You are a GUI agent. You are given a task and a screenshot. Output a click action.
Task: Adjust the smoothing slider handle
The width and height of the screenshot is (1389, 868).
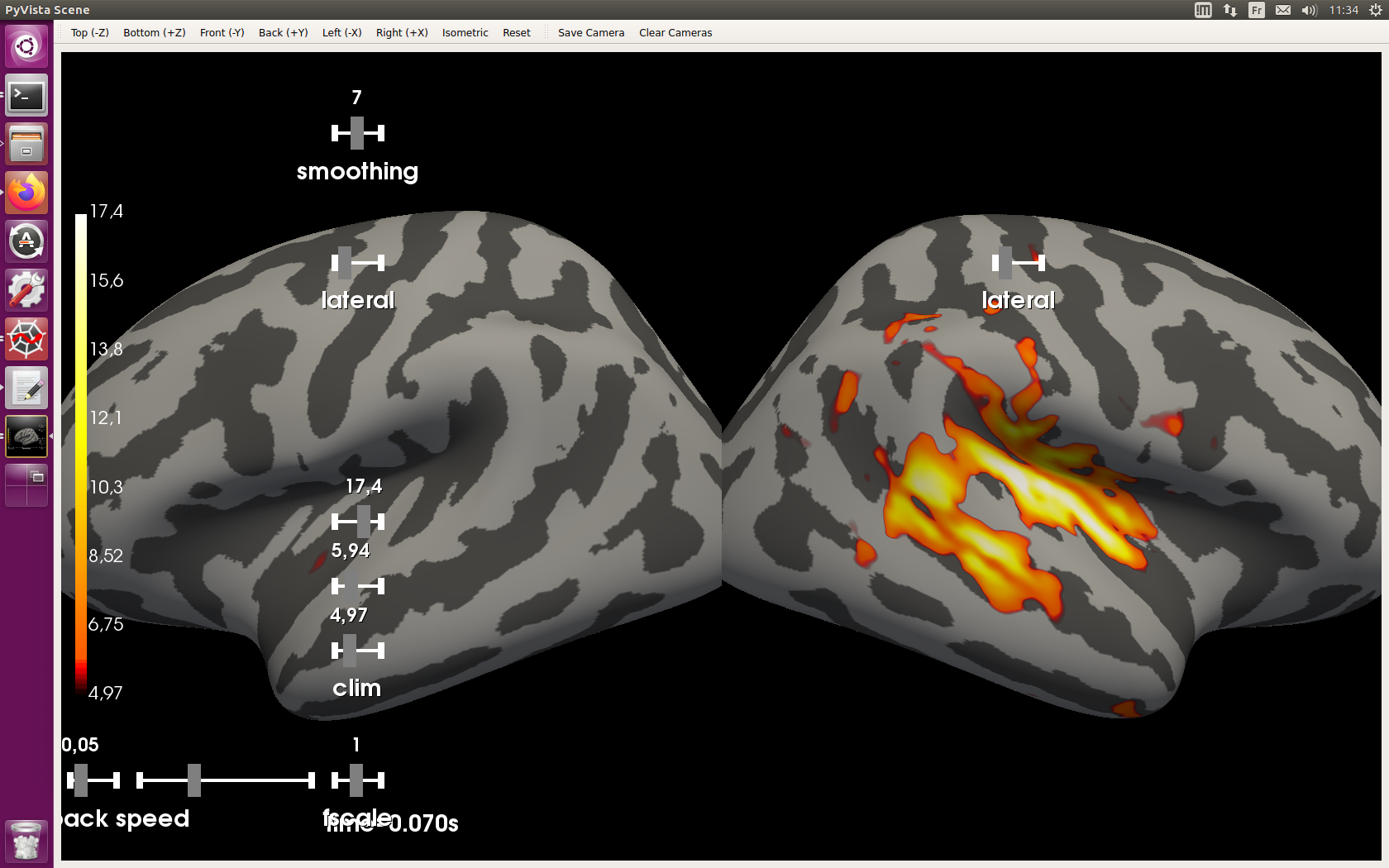click(356, 132)
